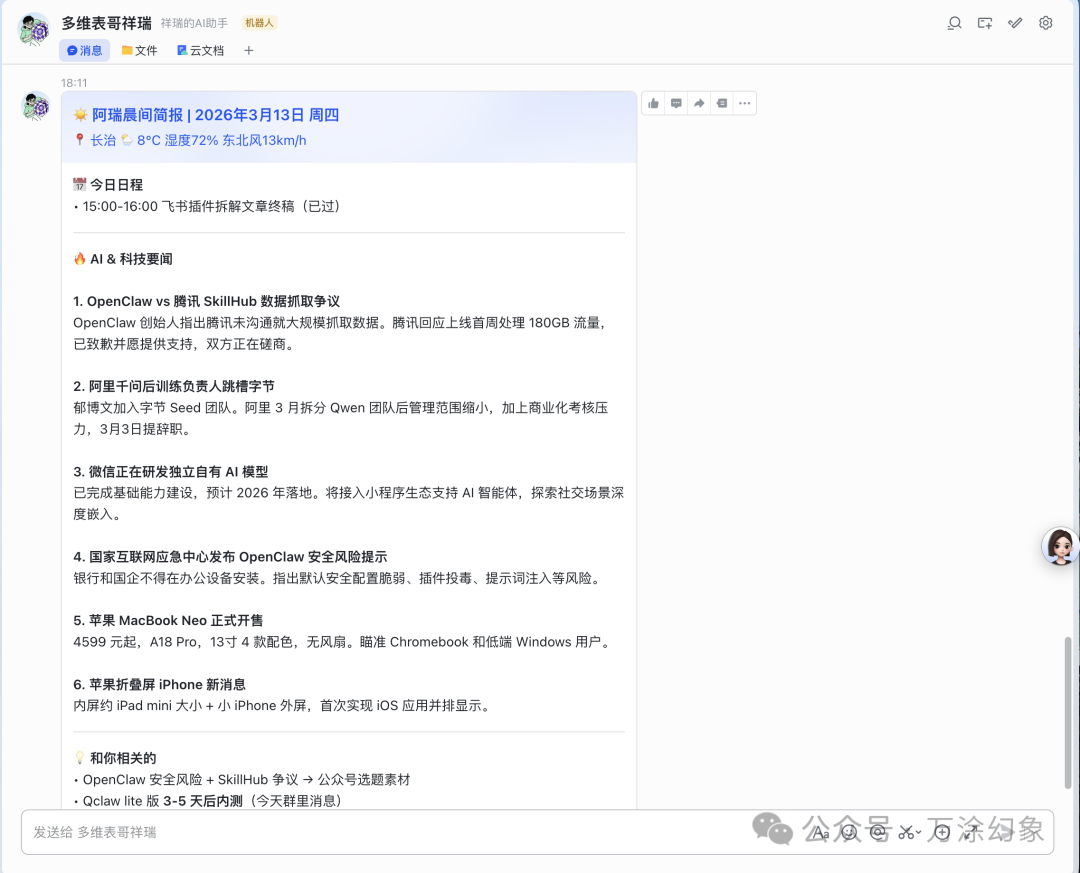Click the @mention icon in the message box
Viewport: 1080px width, 873px height.
(x=878, y=832)
